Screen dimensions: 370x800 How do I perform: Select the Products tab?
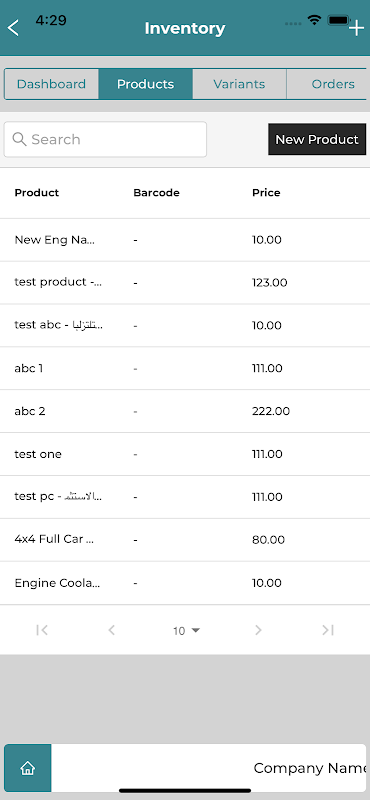(145, 84)
